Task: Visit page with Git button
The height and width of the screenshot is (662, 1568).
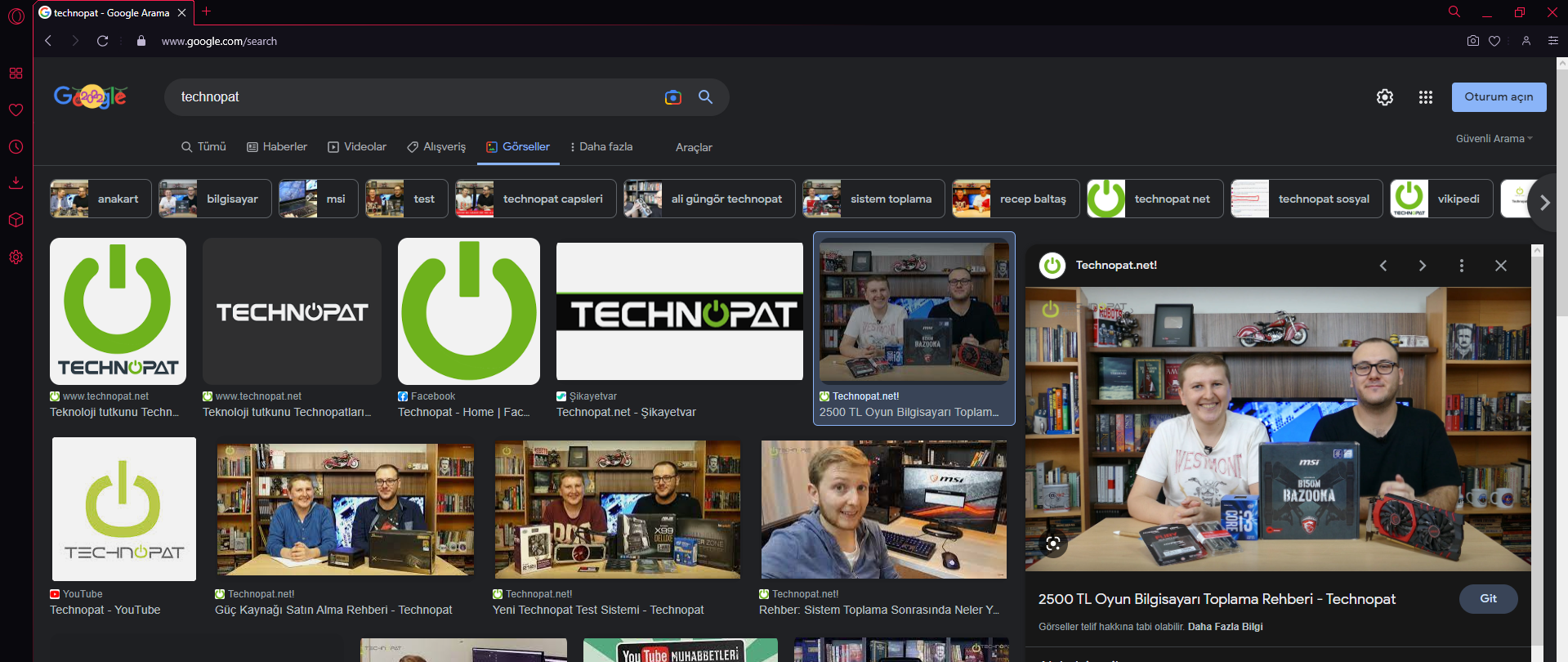Action: click(x=1488, y=599)
